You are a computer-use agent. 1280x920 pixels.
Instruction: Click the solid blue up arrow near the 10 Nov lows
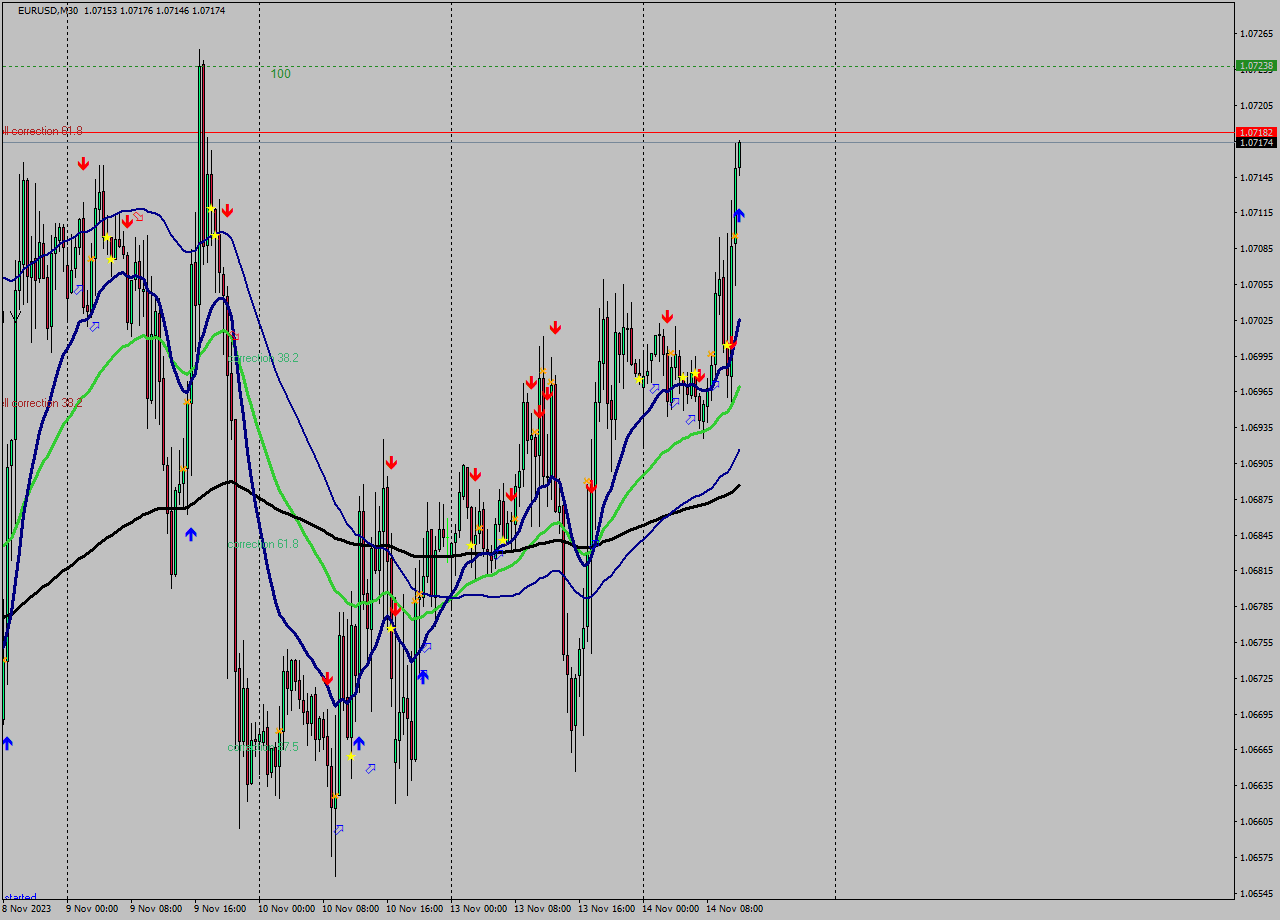pyautogui.click(x=358, y=742)
